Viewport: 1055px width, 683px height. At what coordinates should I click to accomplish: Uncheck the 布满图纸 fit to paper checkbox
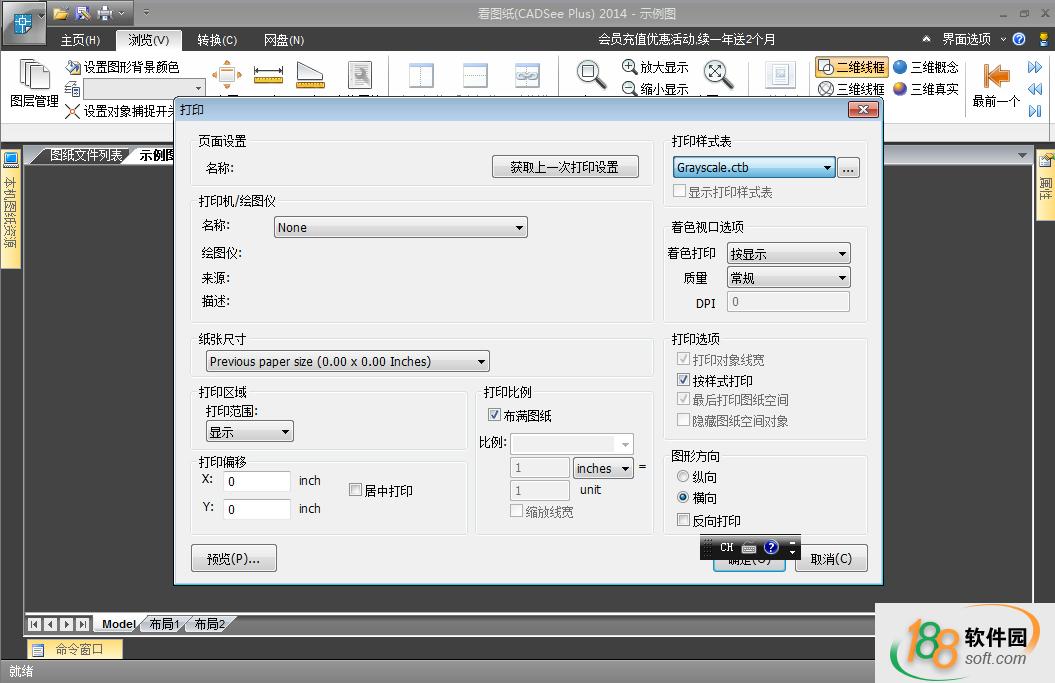[494, 415]
